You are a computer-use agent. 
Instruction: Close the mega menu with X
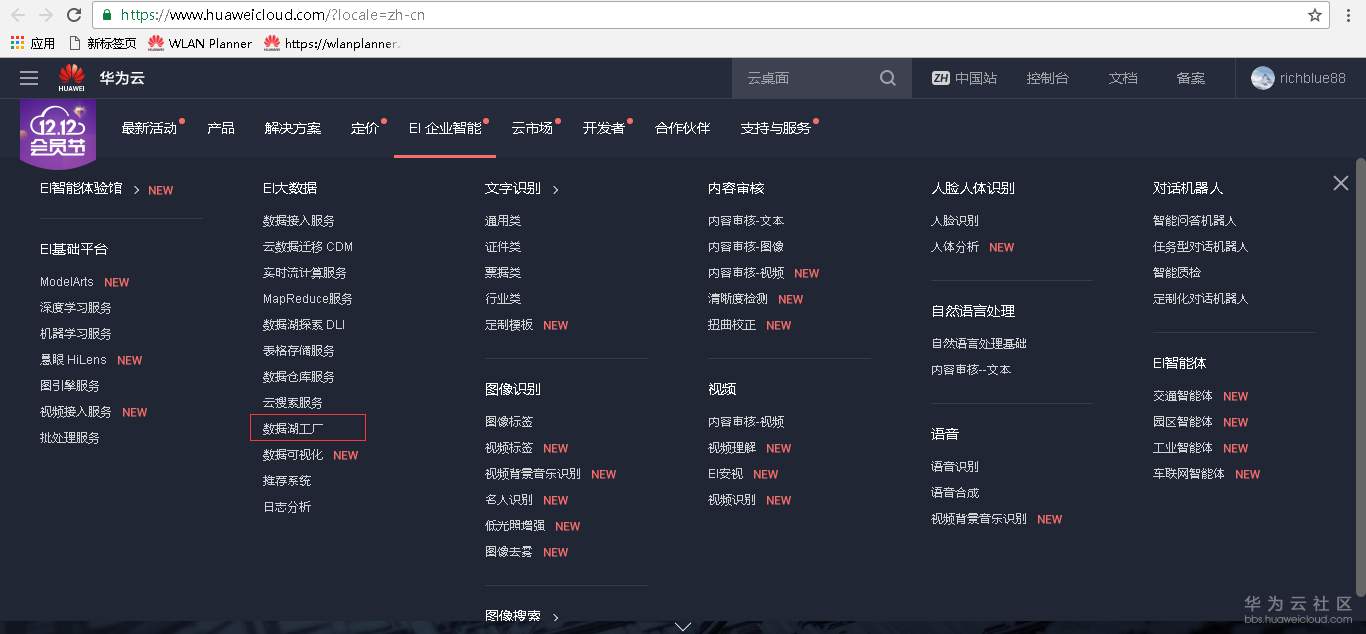(x=1341, y=183)
